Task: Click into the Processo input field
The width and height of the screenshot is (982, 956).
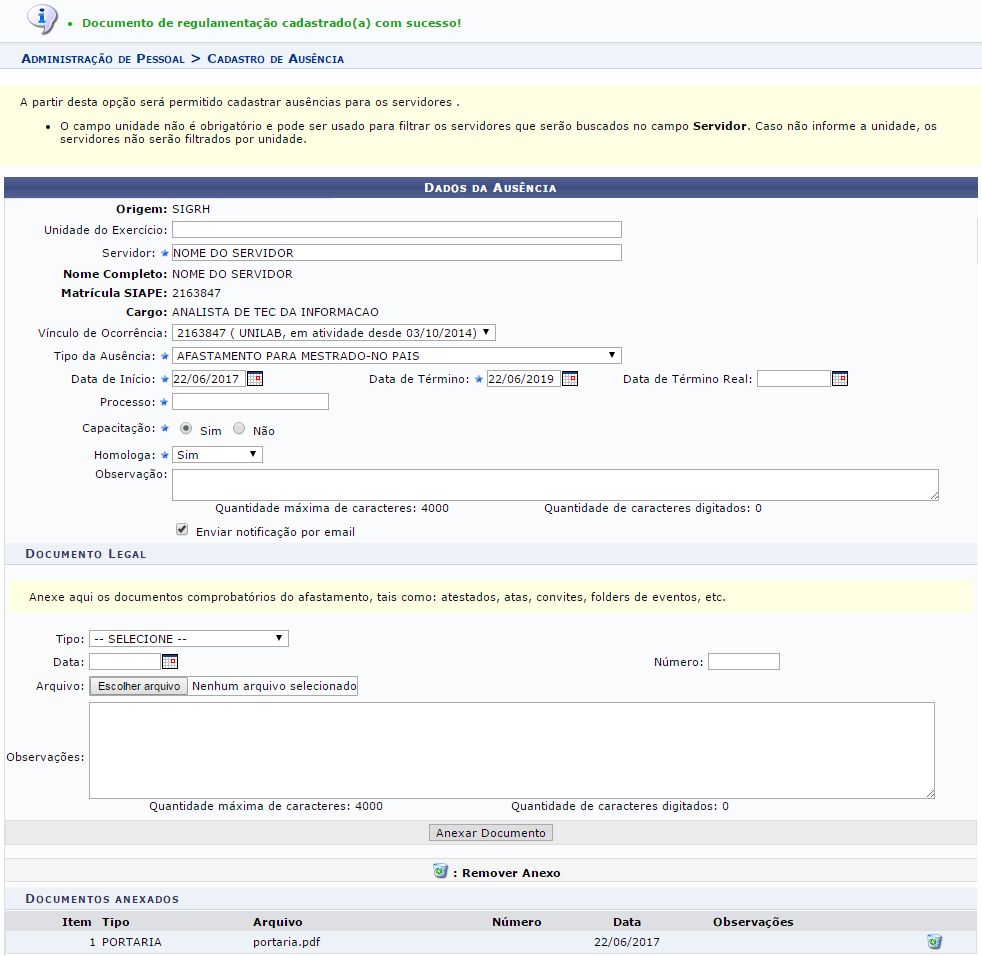Action: (250, 402)
